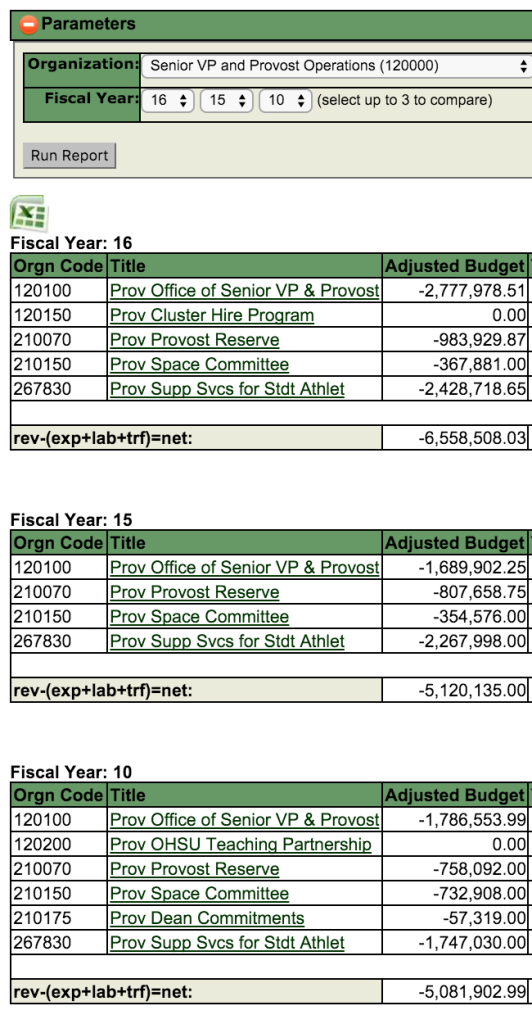The width and height of the screenshot is (532, 1024).
Task: Export report via Excel icon
Action: 28,213
